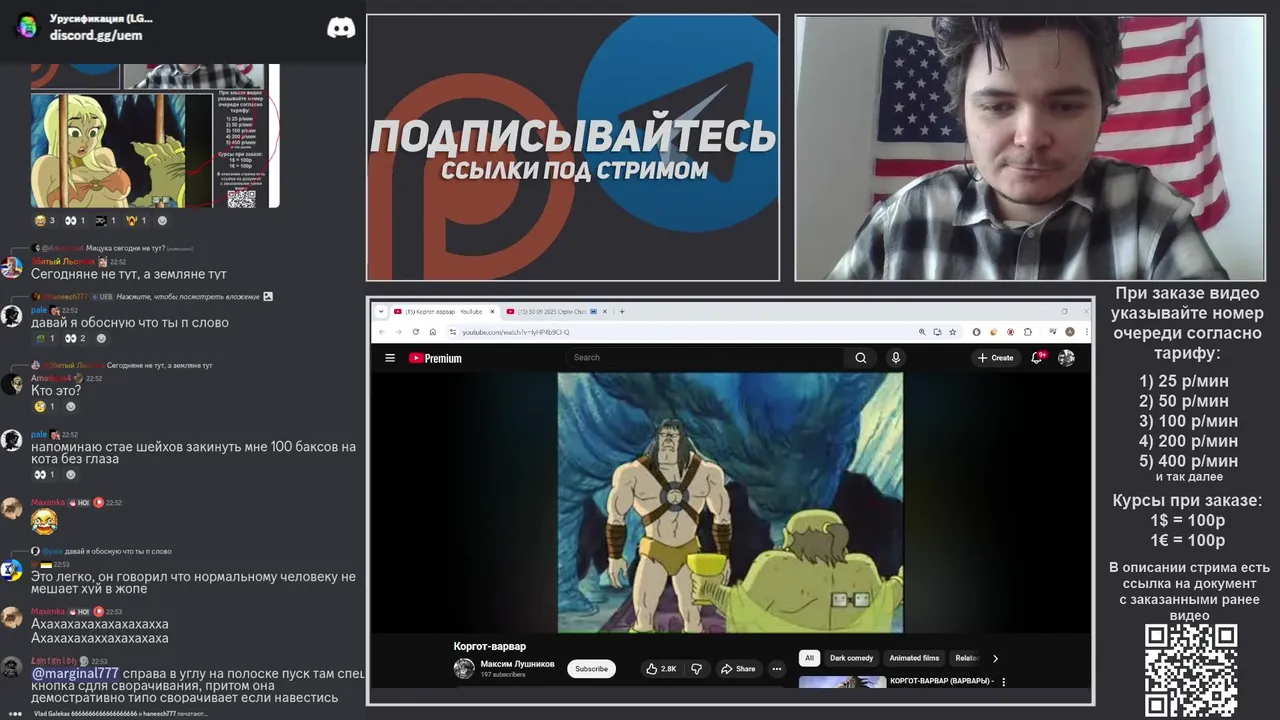The width and height of the screenshot is (1280, 720).
Task: View site information icon in address bar
Action: pyautogui.click(x=453, y=332)
